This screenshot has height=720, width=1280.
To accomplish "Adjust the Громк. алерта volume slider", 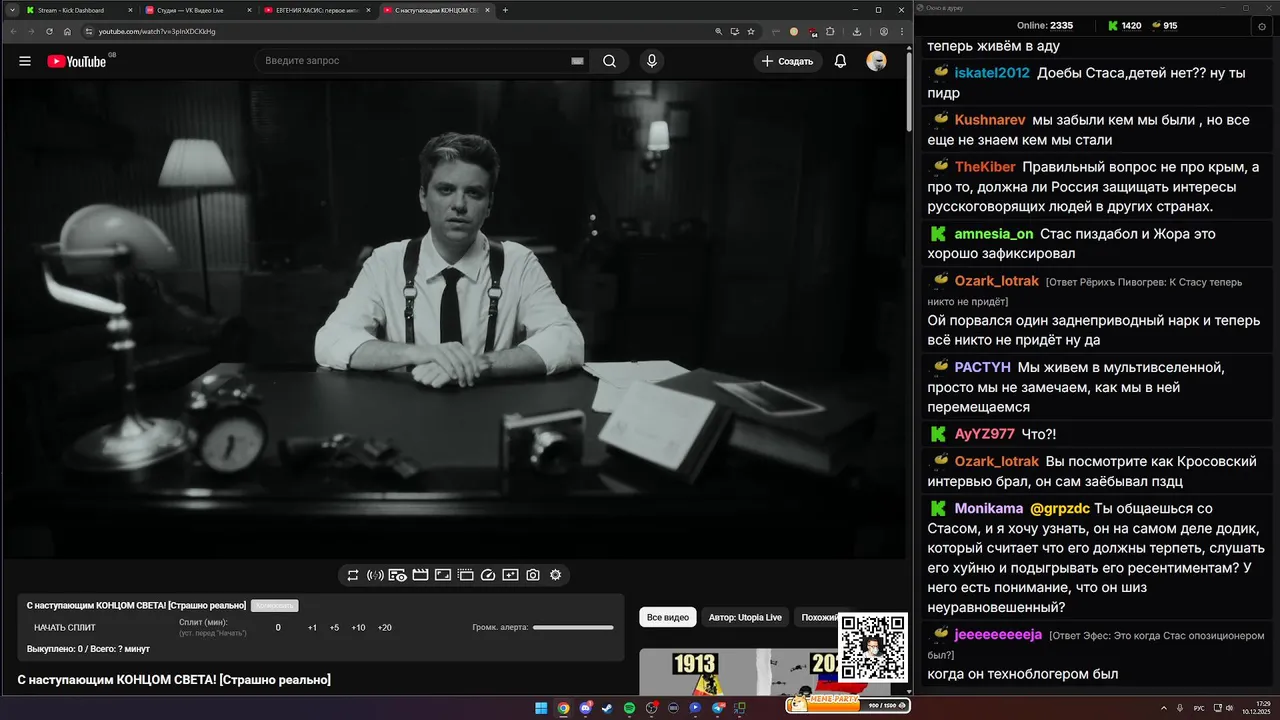I will click(573, 628).
